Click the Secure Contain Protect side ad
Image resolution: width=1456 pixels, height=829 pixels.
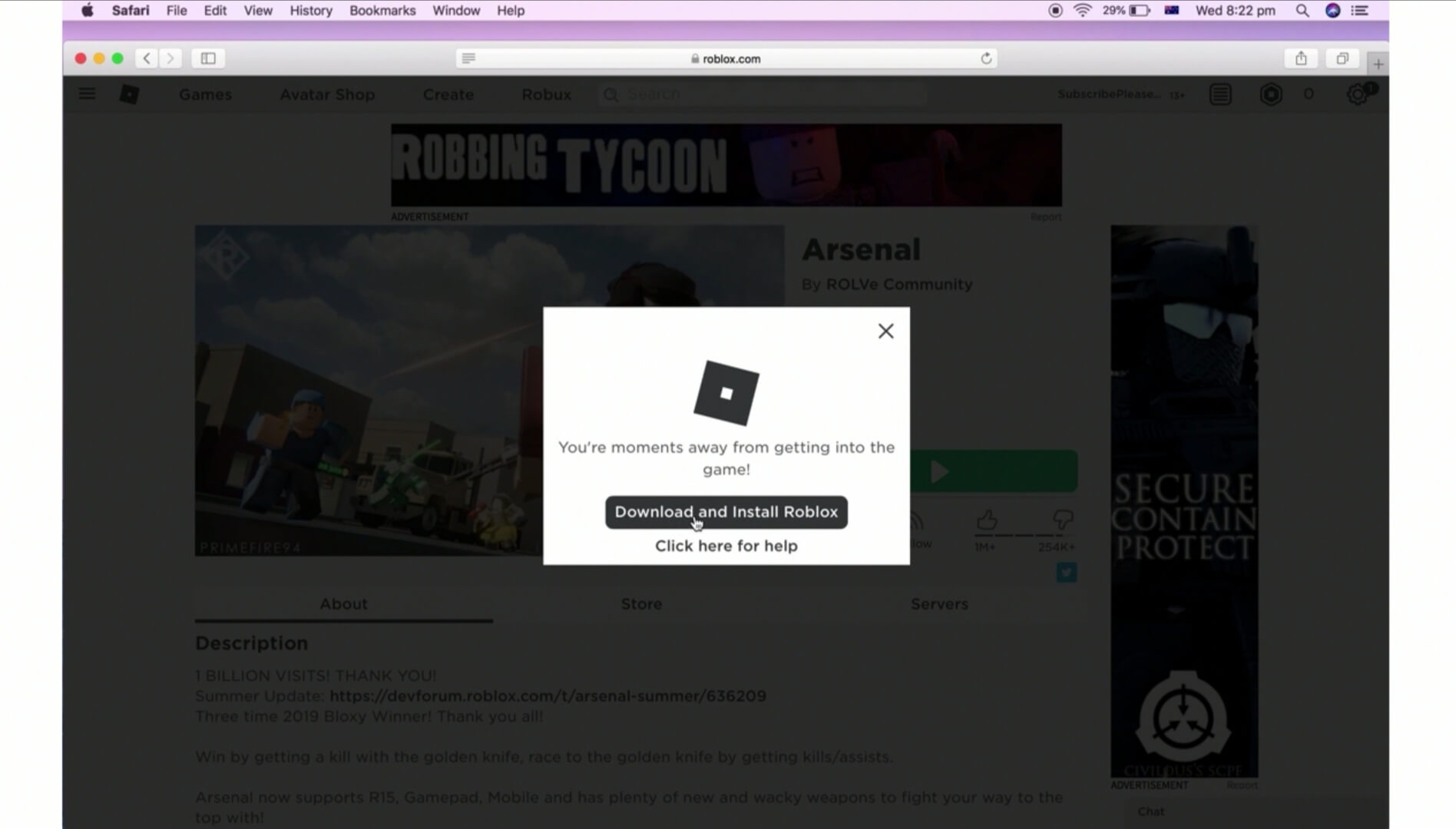click(x=1183, y=501)
